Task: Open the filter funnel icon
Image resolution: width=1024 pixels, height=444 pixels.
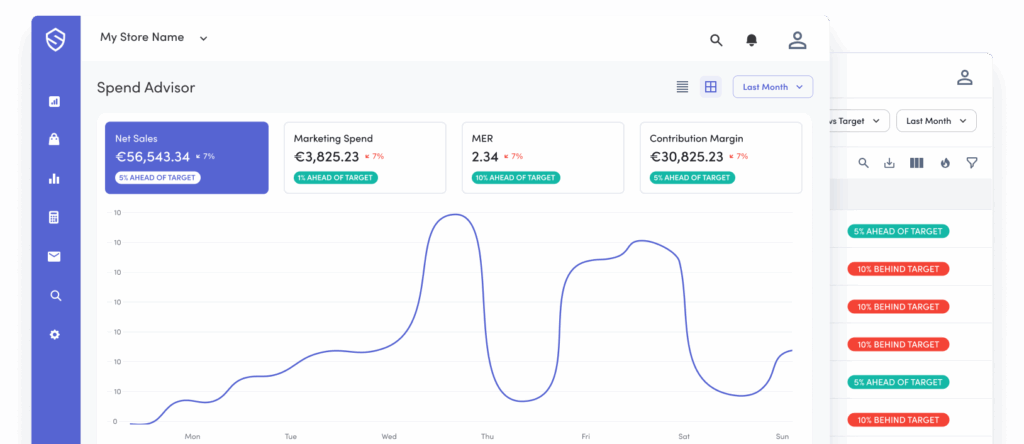Action: pyautogui.click(x=971, y=163)
